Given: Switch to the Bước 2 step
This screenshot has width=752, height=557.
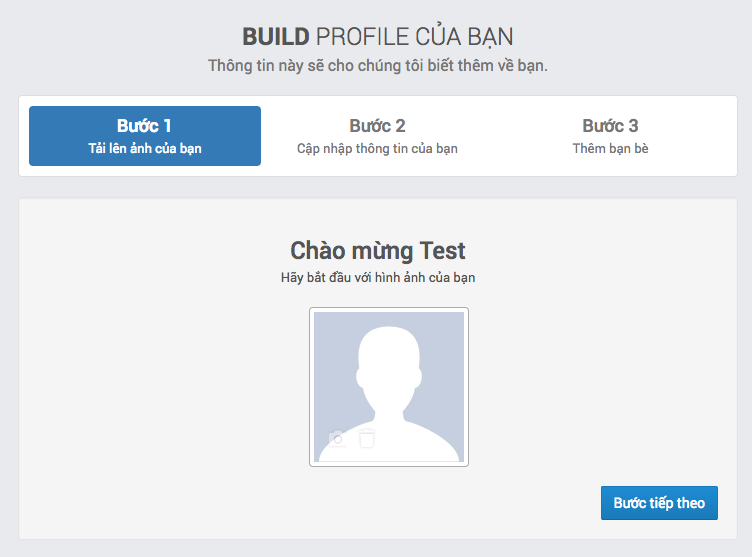Looking at the screenshot, I should [377, 136].
